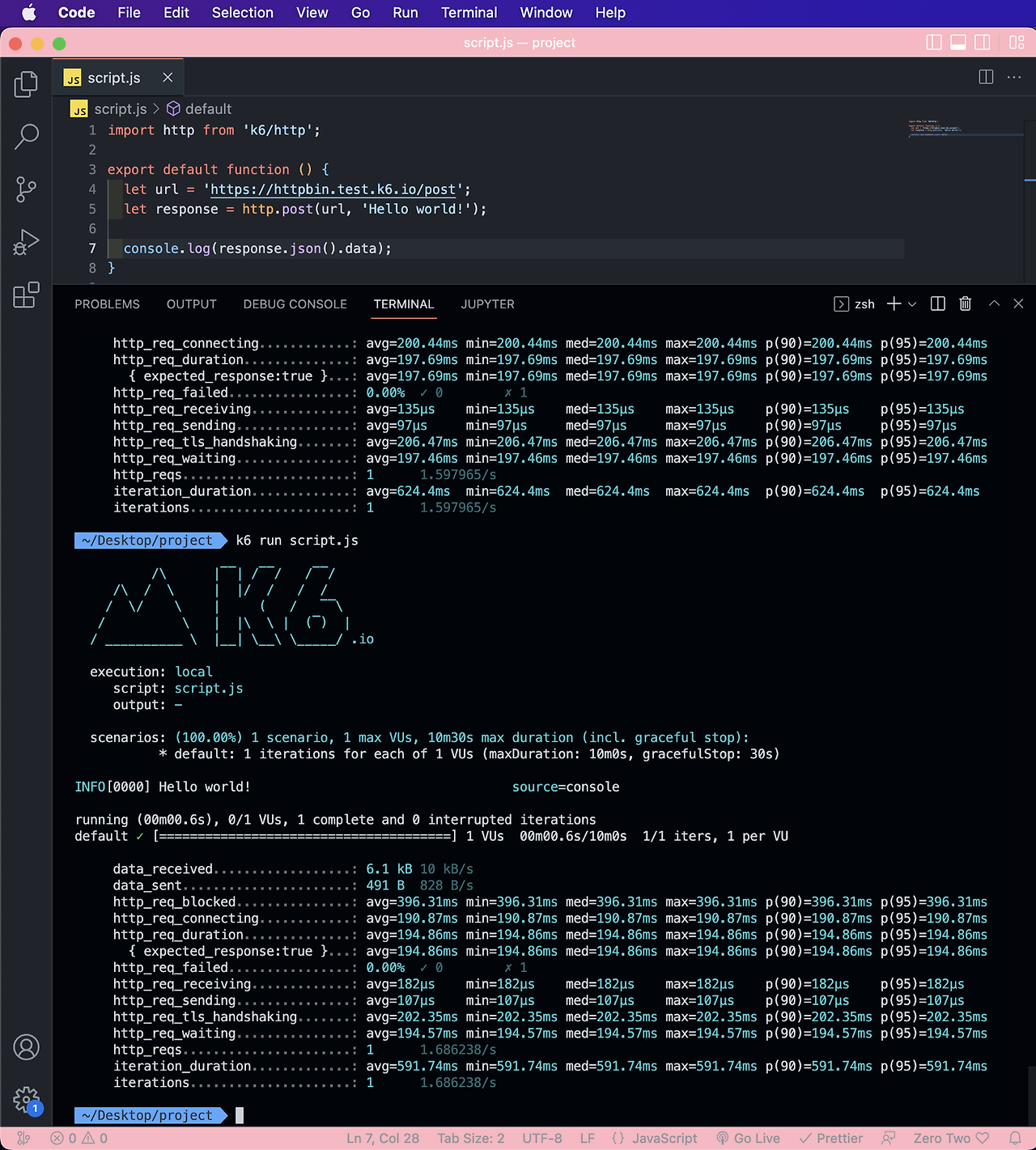
Task: Split the terminal pane
Action: coord(938,303)
